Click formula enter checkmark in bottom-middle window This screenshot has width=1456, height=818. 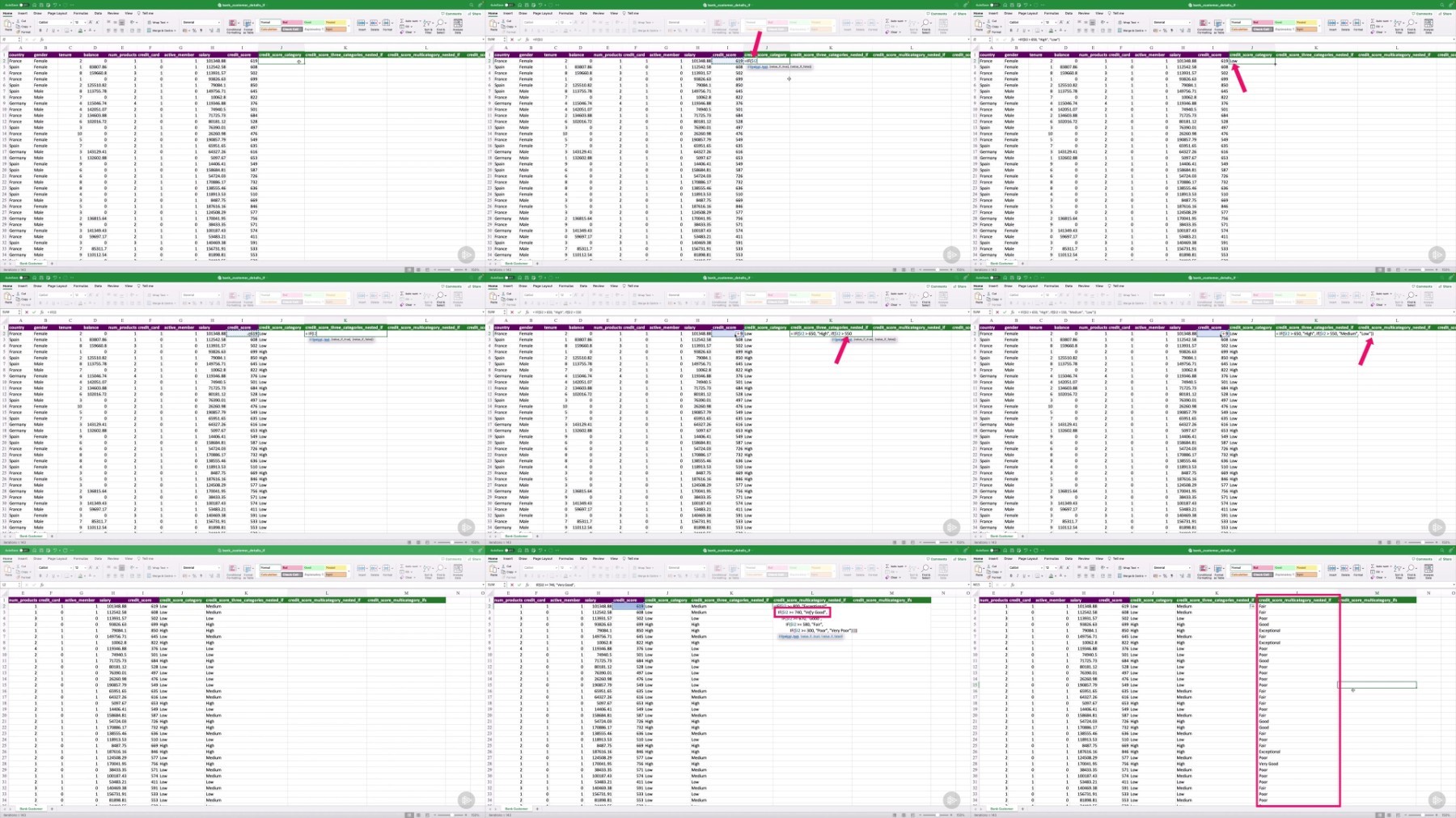519,585
